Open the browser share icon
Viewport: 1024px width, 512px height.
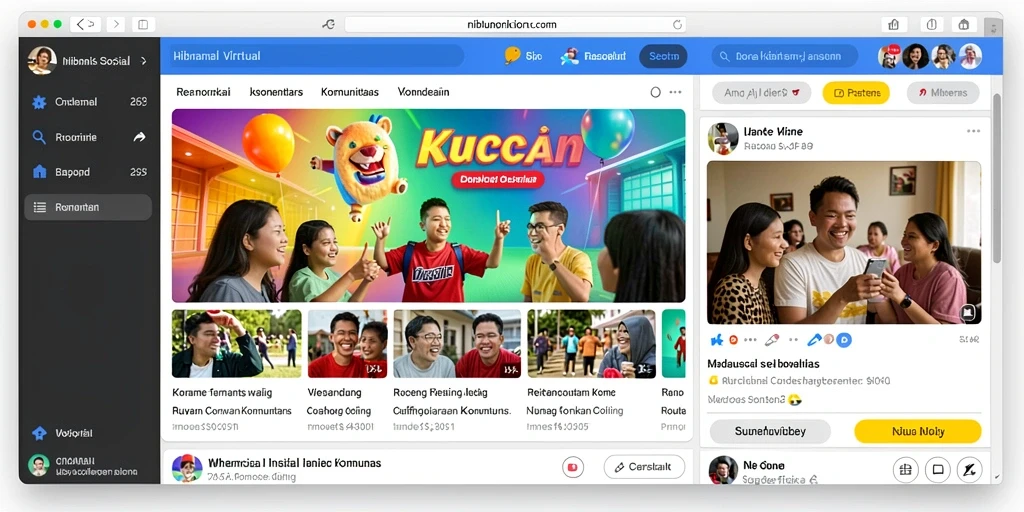[x=894, y=25]
